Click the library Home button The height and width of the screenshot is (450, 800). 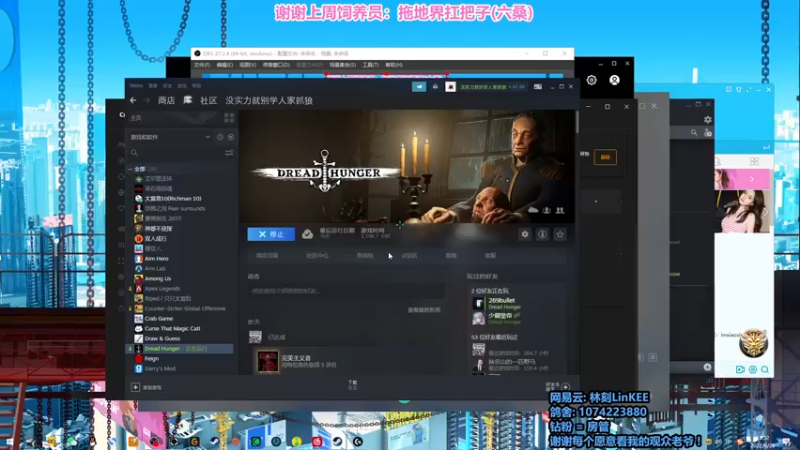click(x=173, y=118)
